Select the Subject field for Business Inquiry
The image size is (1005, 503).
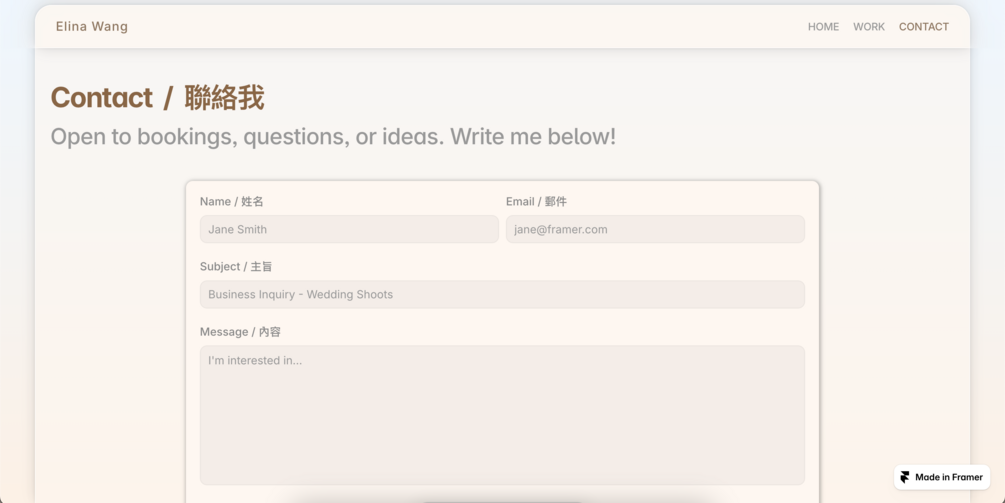coord(502,295)
